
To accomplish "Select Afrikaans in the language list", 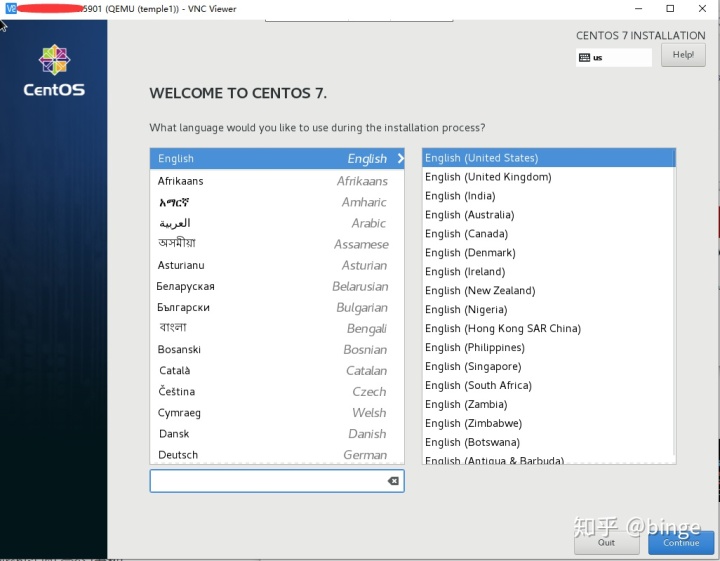I will click(x=277, y=181).
